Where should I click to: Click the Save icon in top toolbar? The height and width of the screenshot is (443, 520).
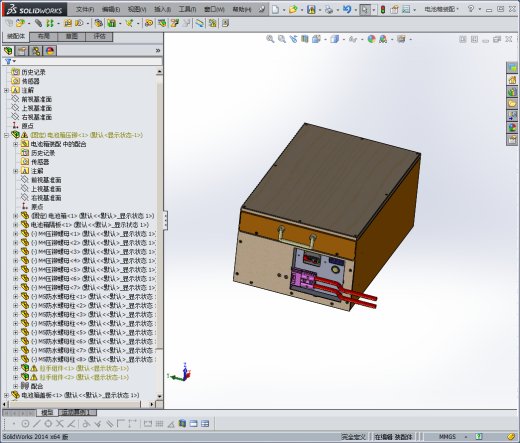tap(311, 10)
